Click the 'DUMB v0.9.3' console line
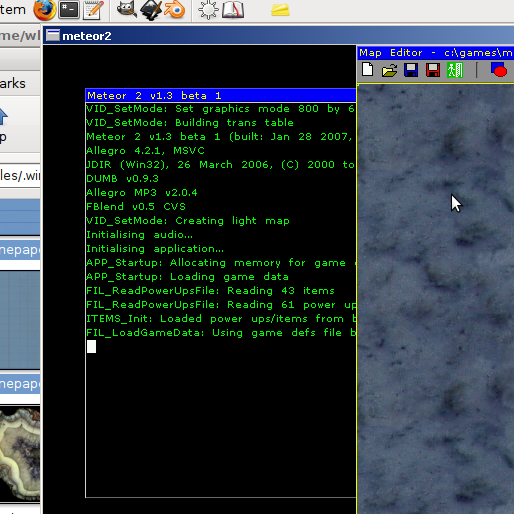The height and width of the screenshot is (514, 514). pyautogui.click(x=122, y=179)
